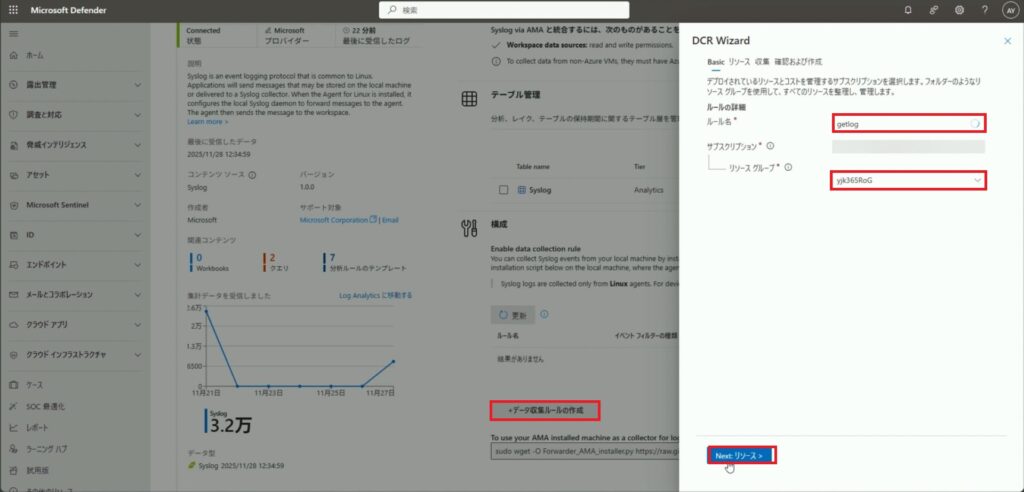
Task: Click the notifications bell icon
Action: click(x=908, y=10)
